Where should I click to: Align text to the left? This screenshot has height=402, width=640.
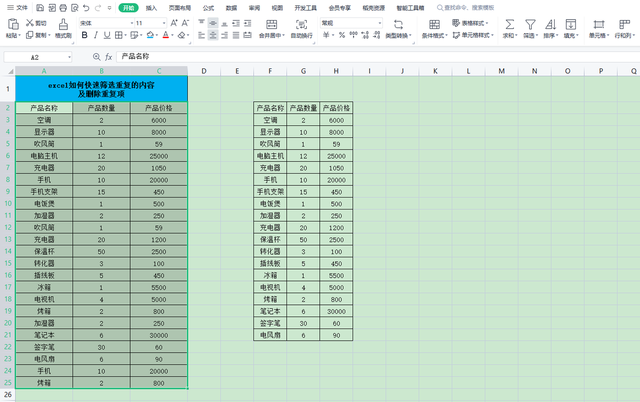coord(201,36)
